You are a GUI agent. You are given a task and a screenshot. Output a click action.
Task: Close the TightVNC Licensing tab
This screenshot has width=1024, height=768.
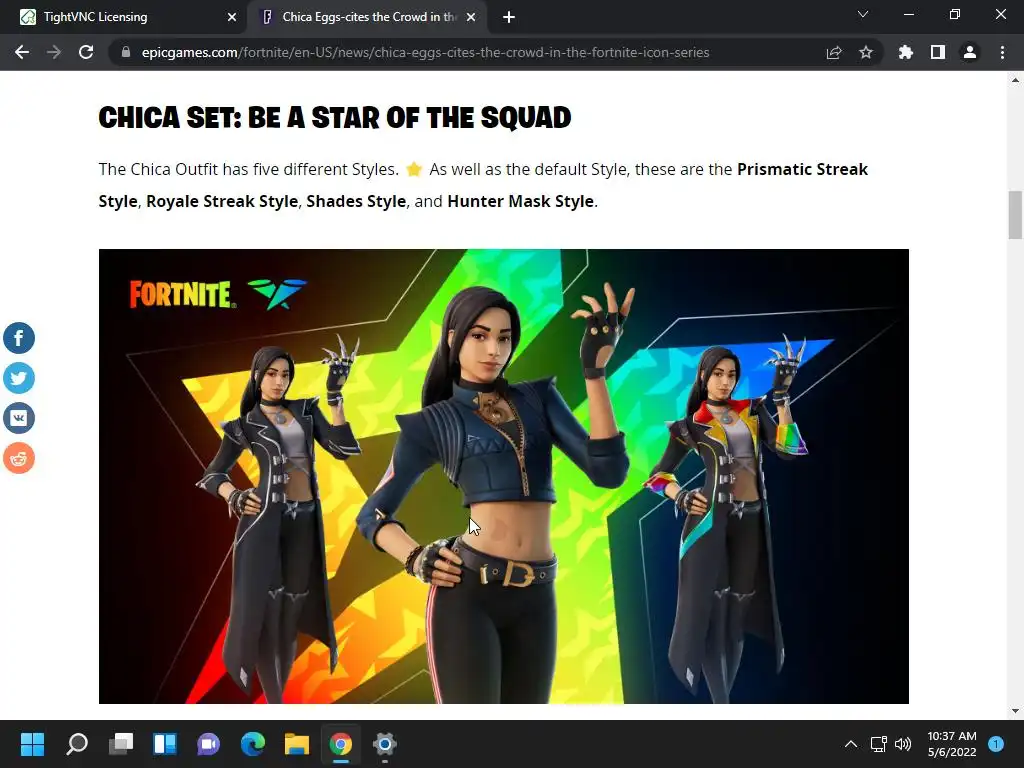point(232,17)
